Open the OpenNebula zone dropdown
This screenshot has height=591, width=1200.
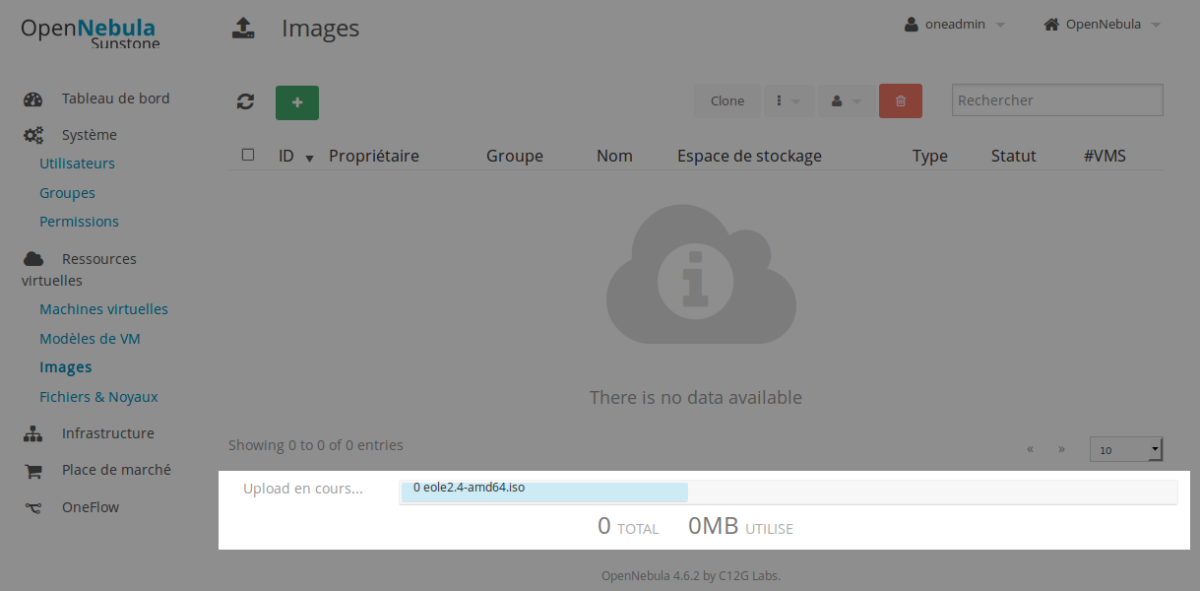(x=1102, y=24)
